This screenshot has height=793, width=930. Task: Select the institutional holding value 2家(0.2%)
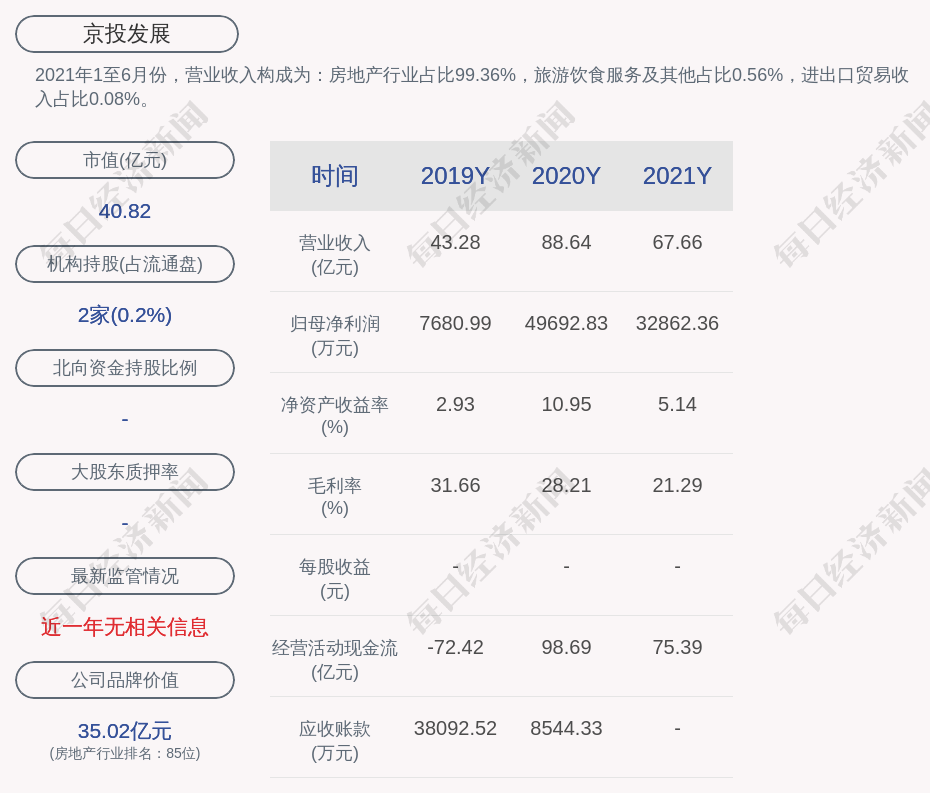pos(125,315)
